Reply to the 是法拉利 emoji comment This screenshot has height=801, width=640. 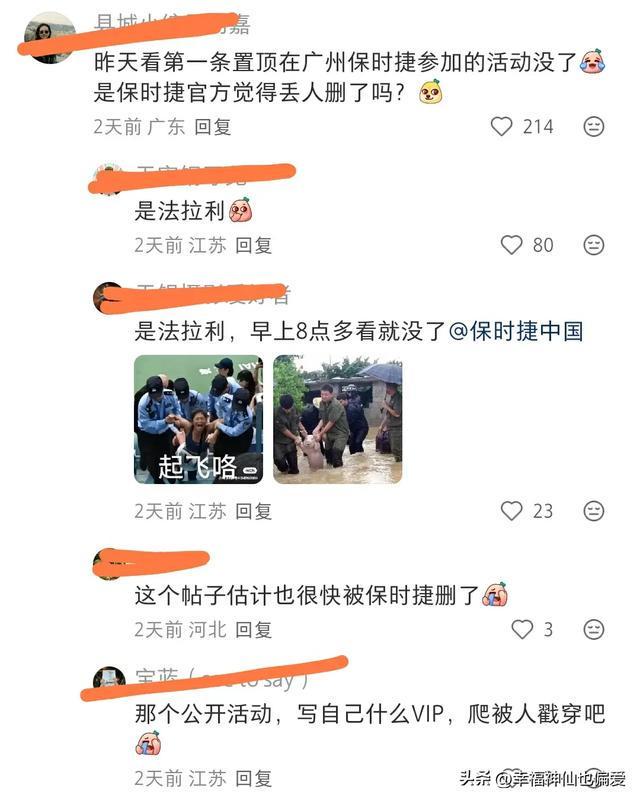[x=254, y=245]
